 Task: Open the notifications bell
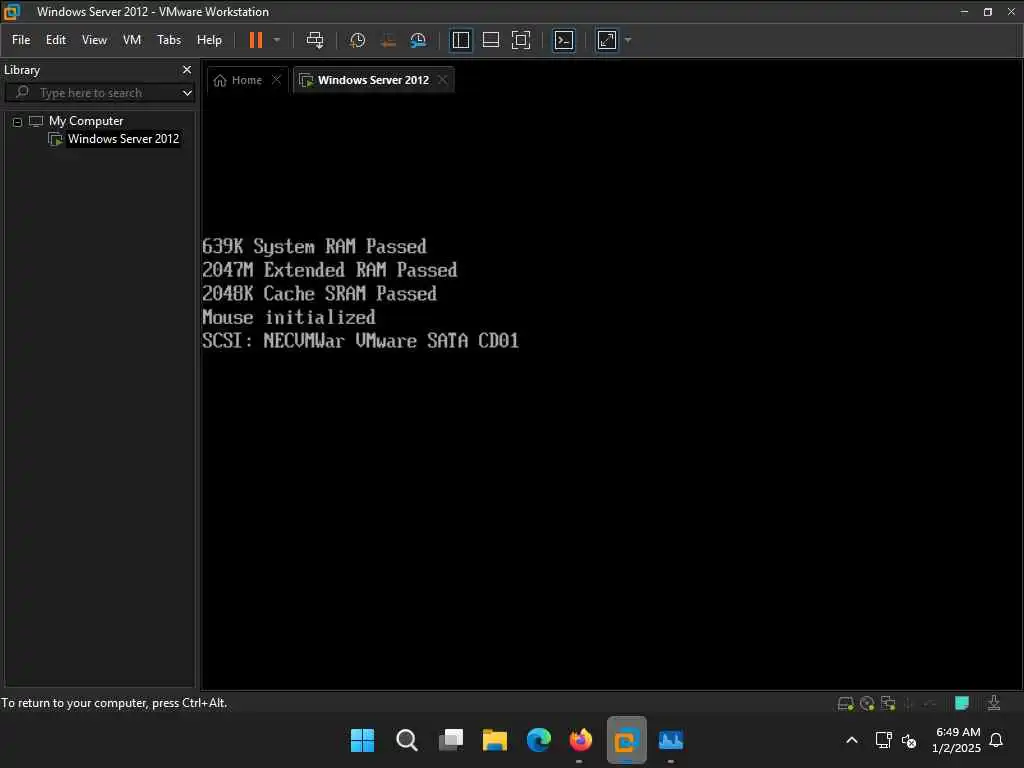(996, 740)
